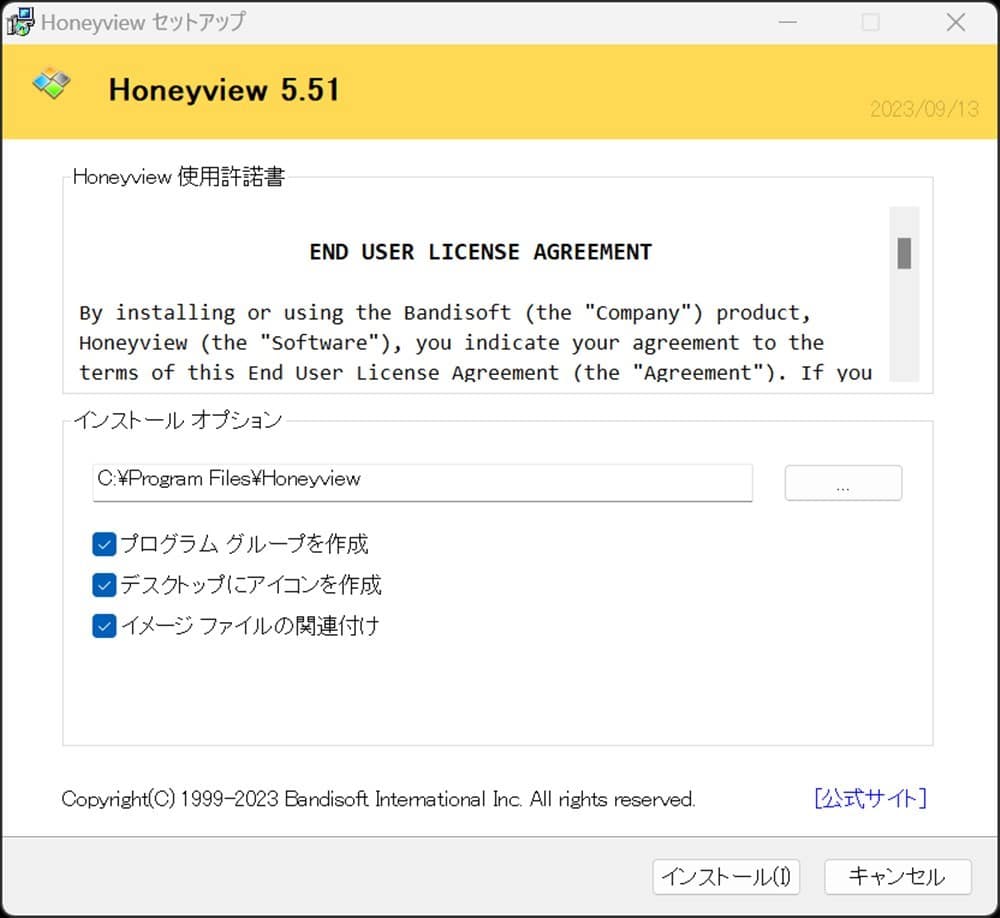Cancel setup with the キャンセル button
1000x918 pixels.
tap(897, 876)
